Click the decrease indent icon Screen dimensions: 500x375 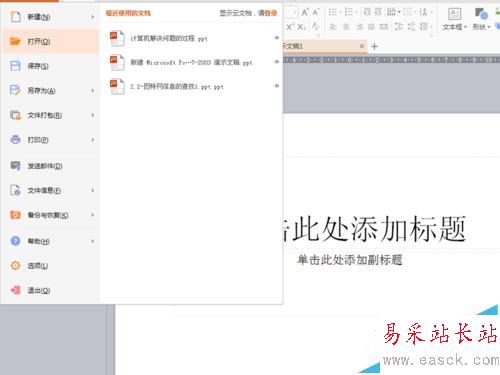367,12
